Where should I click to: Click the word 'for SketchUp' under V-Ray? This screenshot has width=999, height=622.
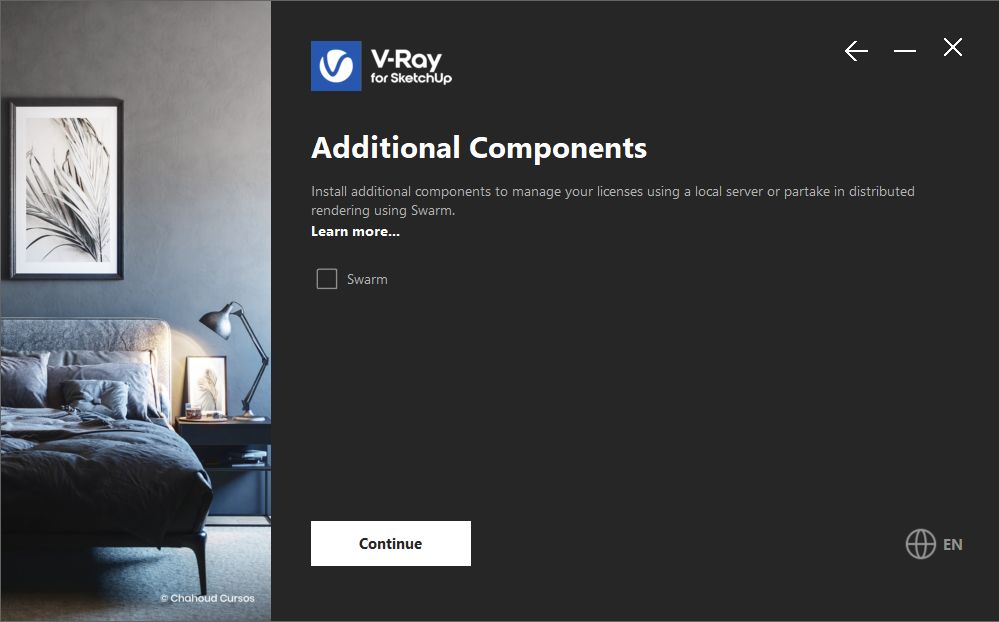411,78
